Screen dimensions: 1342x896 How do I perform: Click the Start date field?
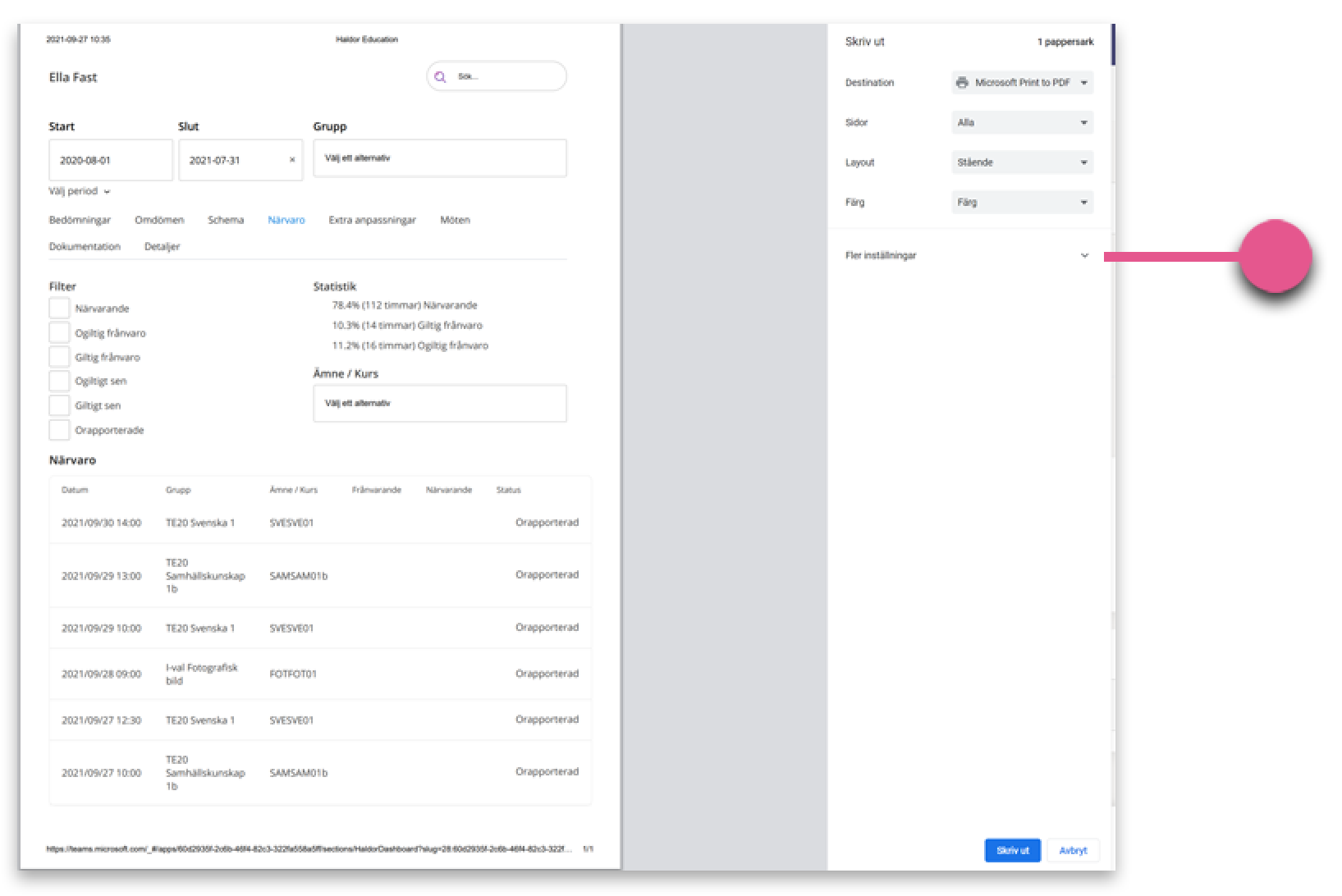(111, 160)
